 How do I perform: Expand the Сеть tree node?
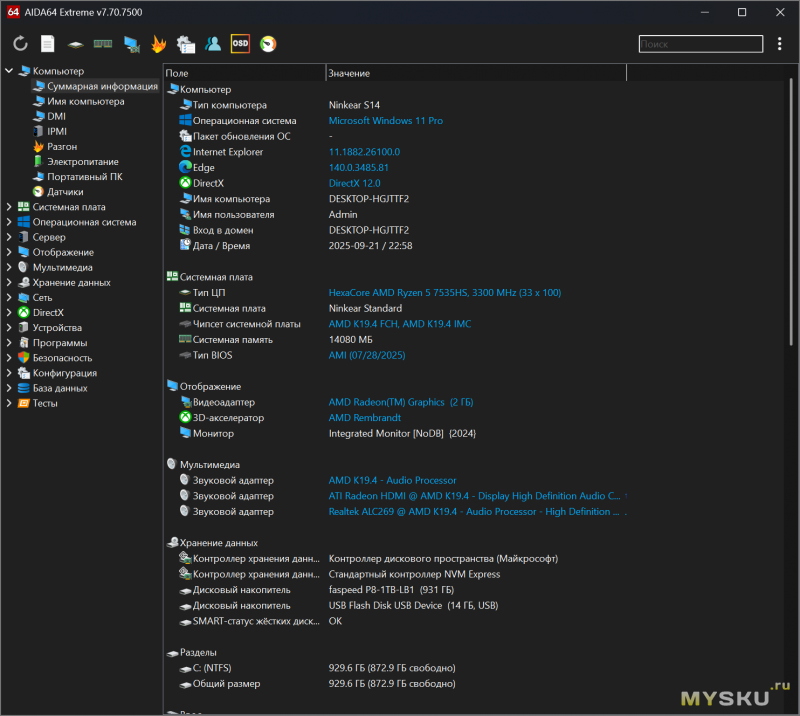(x=9, y=298)
